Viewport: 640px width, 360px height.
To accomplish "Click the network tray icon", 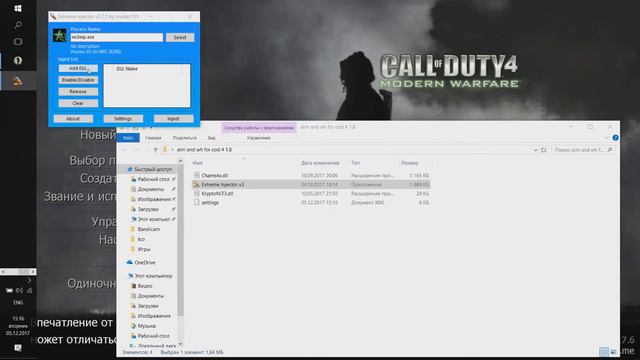I will pyautogui.click(x=29, y=290).
